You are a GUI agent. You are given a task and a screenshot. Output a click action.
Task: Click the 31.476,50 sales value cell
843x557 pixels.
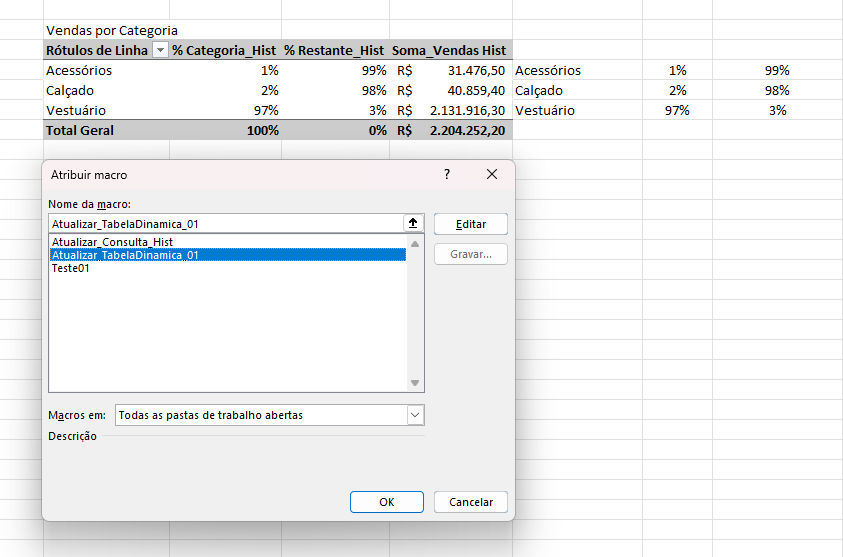[x=451, y=70]
